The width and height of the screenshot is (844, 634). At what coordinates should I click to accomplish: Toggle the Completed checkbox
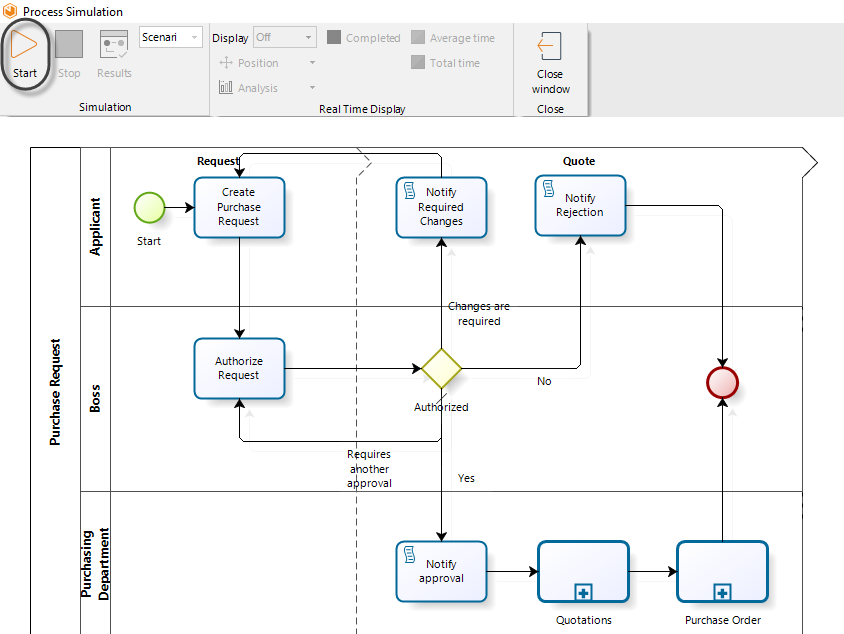pyautogui.click(x=334, y=37)
